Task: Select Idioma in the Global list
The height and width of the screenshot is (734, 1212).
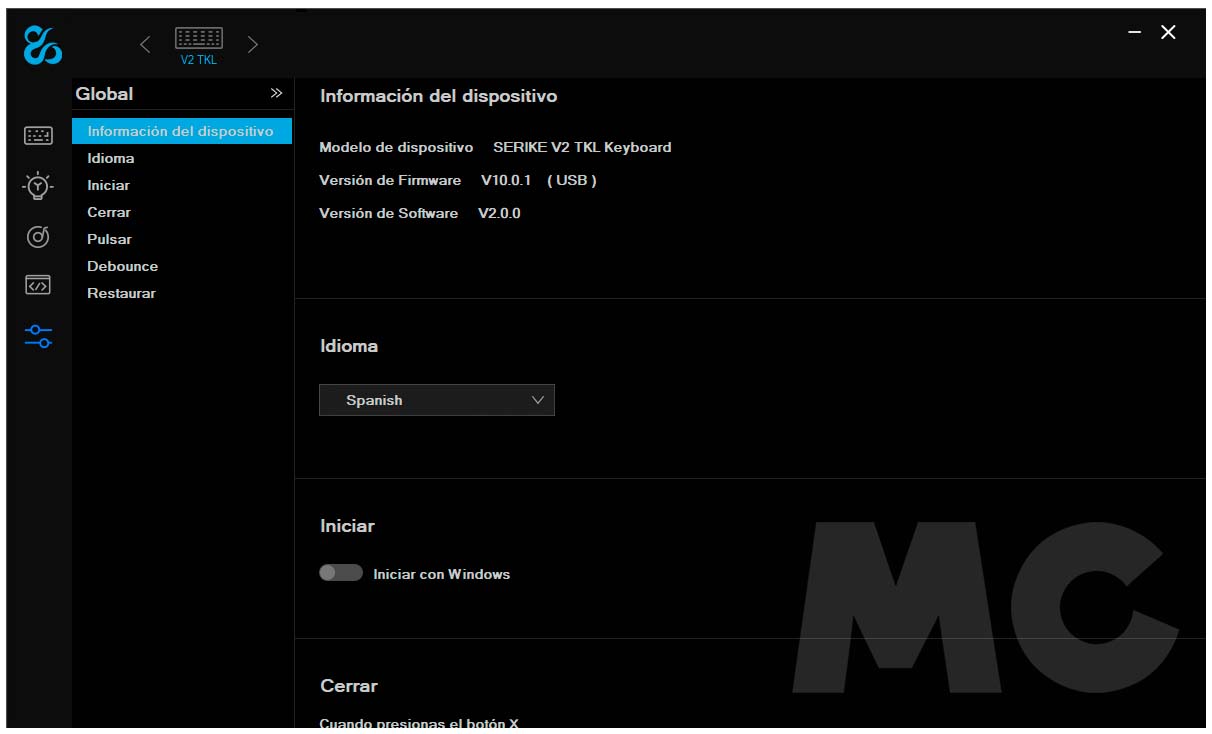Action: 111,158
